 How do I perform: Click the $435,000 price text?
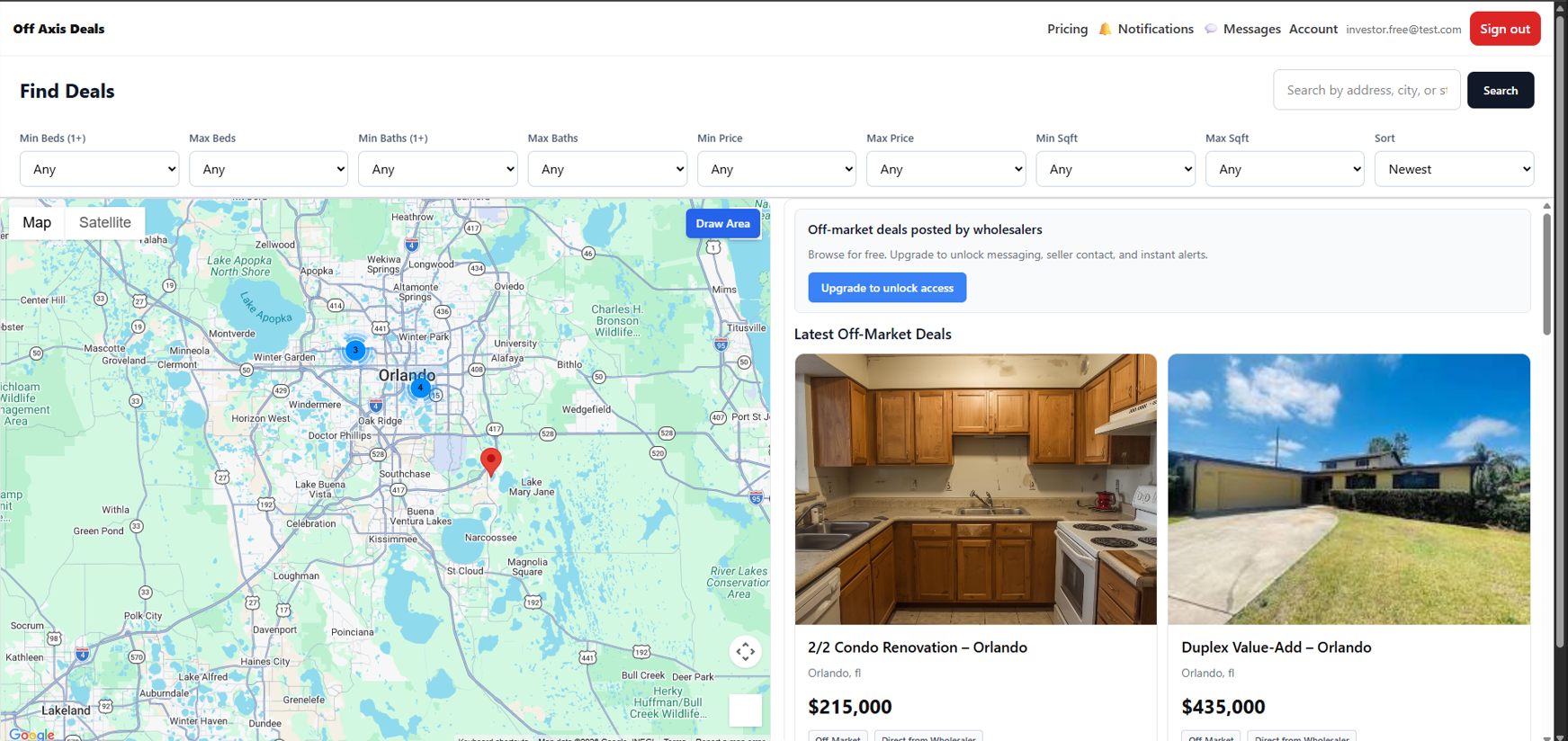tap(1223, 707)
